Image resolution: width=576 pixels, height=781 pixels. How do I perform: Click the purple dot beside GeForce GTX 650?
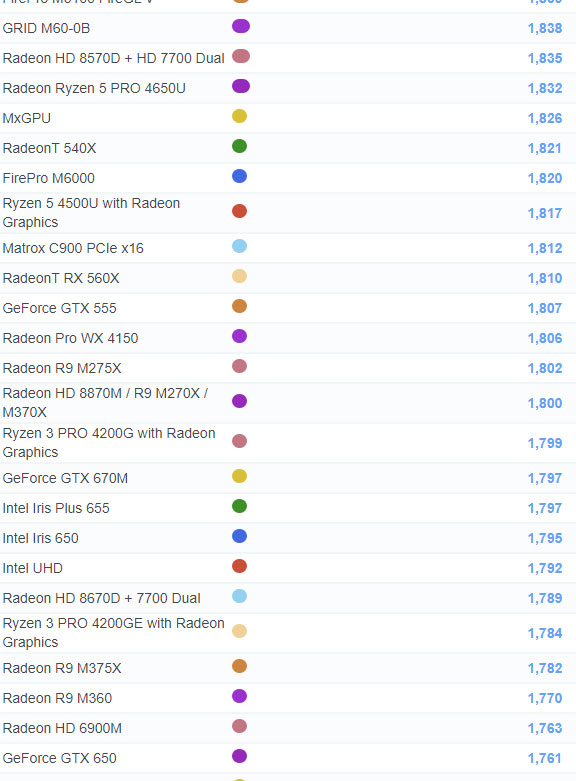(239, 756)
